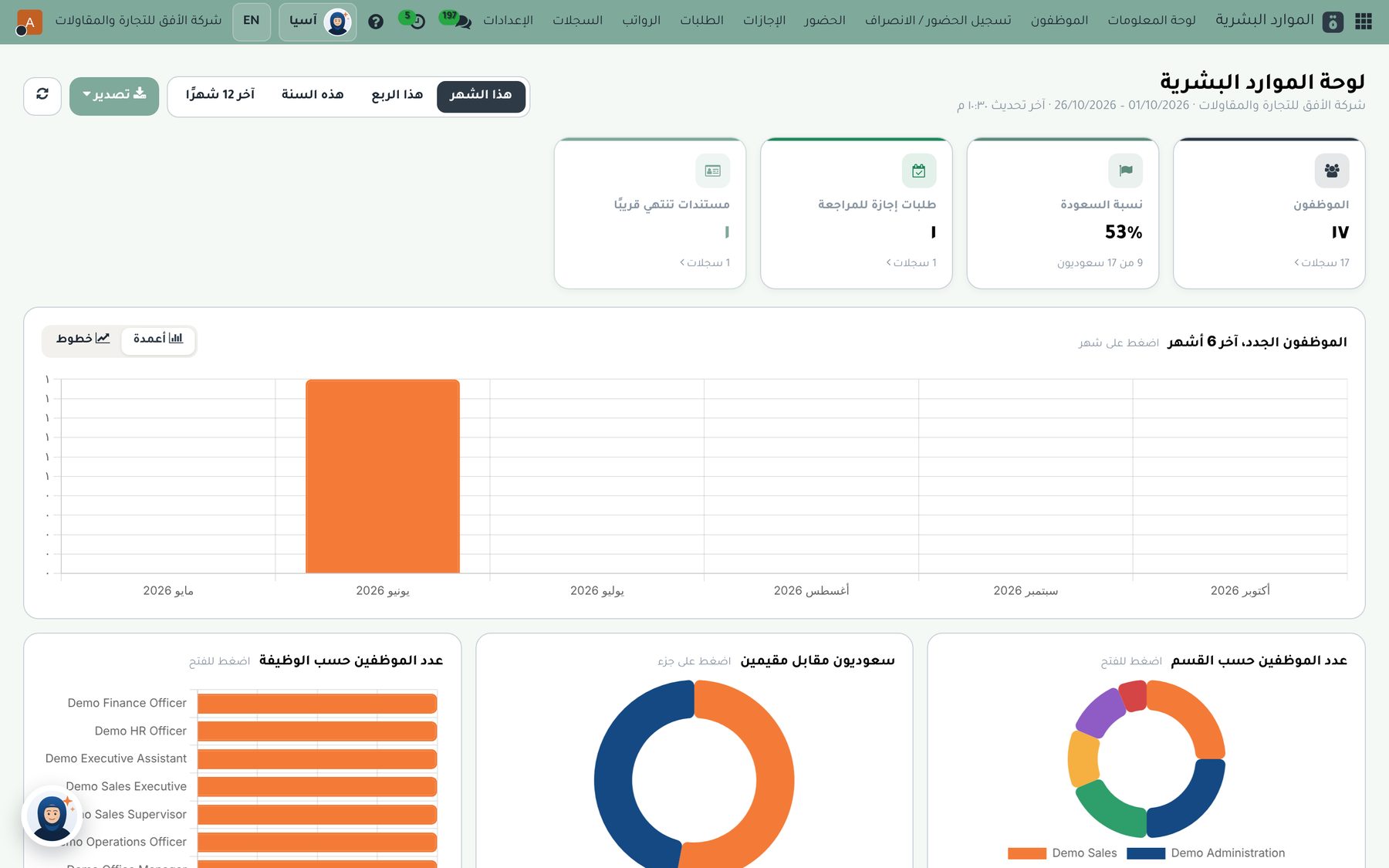Click the leave requests calendar icon
The width and height of the screenshot is (1389, 868).
click(919, 171)
